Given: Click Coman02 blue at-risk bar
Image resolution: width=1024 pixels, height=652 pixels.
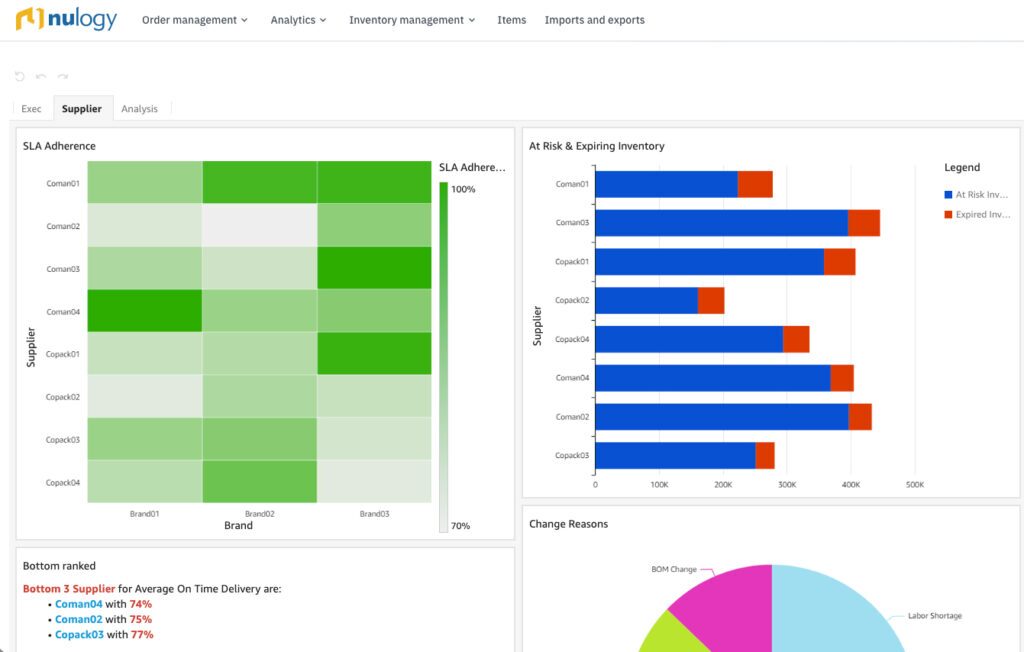Looking at the screenshot, I should pos(722,417).
